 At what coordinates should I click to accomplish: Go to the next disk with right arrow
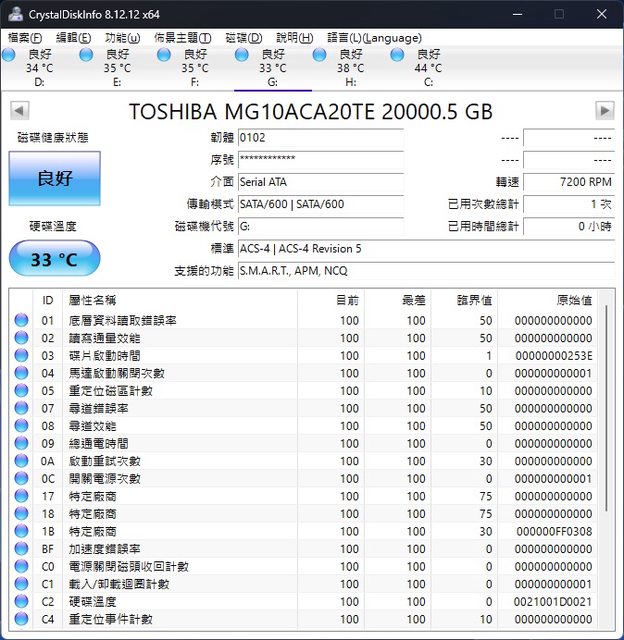click(604, 110)
